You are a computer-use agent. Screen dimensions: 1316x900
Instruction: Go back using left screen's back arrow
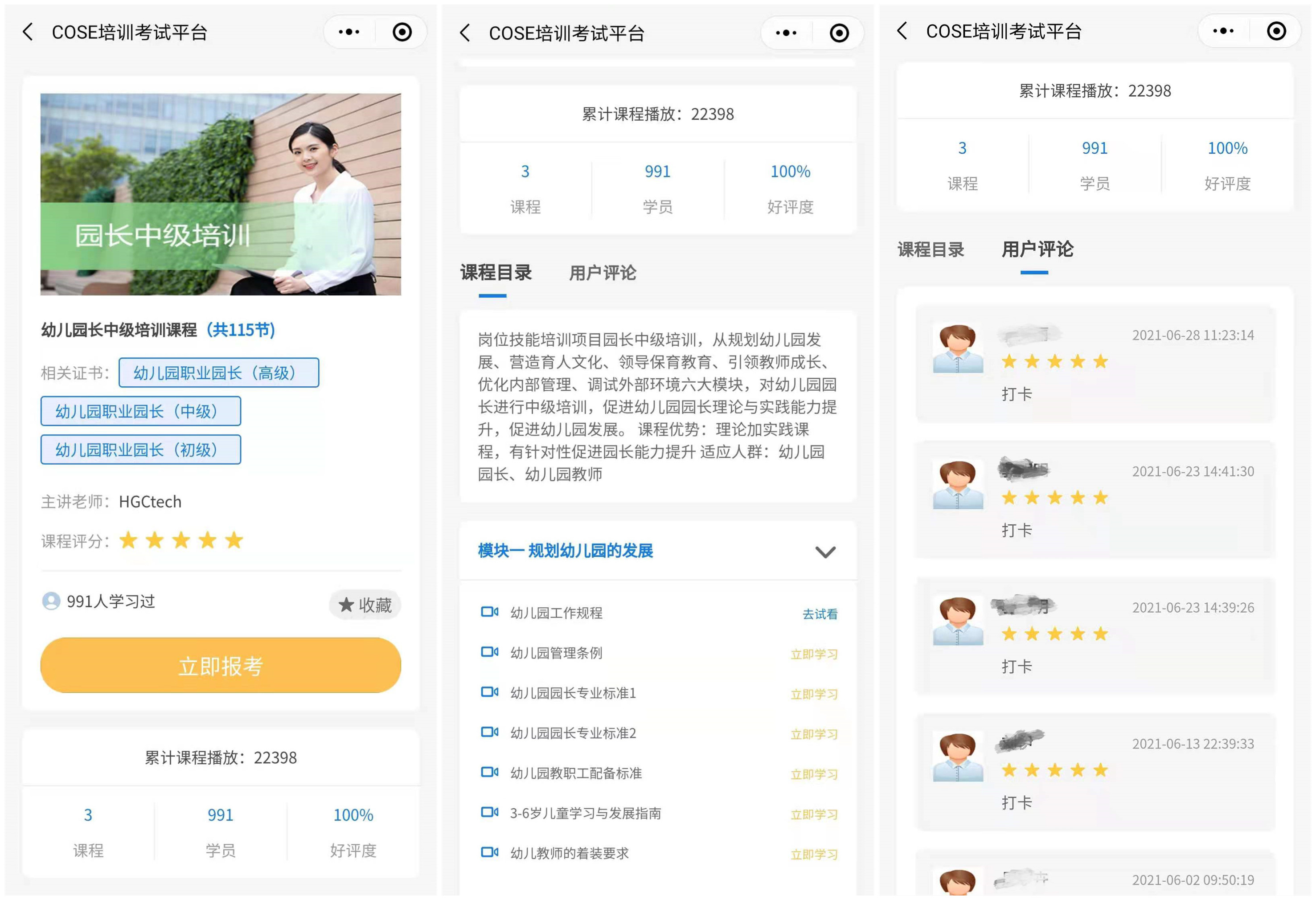pyautogui.click(x=27, y=32)
